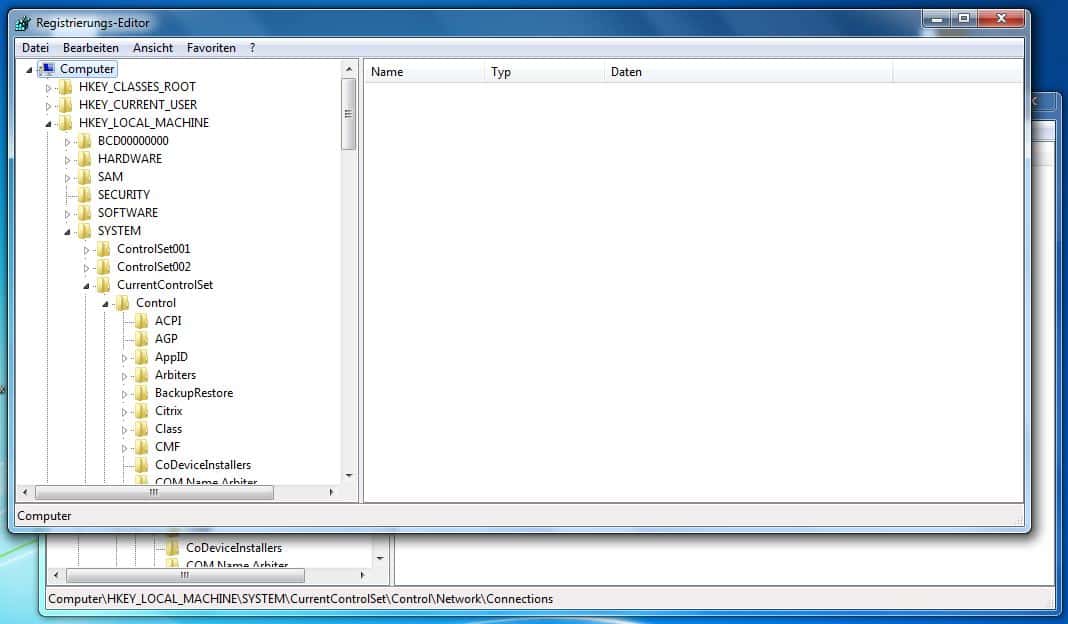This screenshot has height=624, width=1068.
Task: Click the Arbiters folder icon
Action: pos(142,375)
